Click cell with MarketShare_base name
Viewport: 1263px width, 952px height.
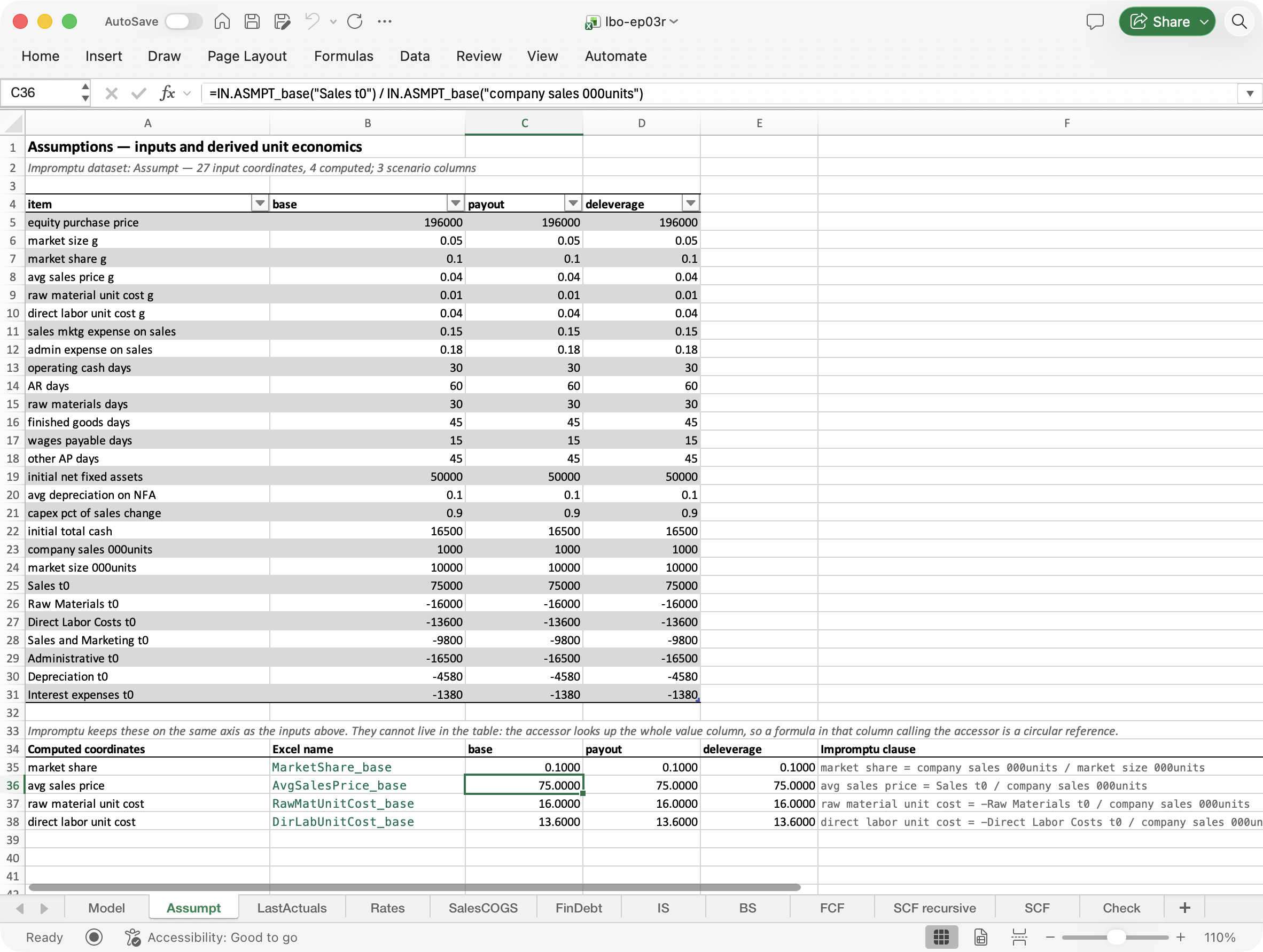pyautogui.click(x=367, y=767)
